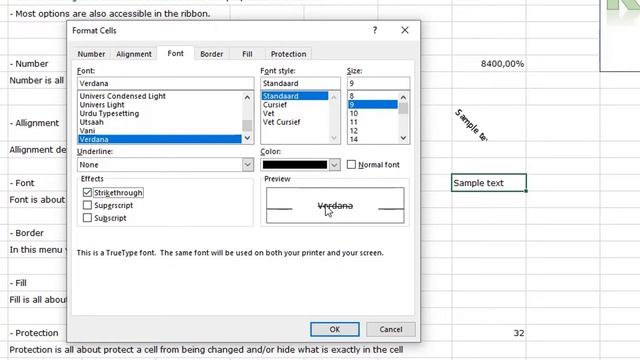
Task: Click font style list scroll up arrow
Action: pos(334,97)
